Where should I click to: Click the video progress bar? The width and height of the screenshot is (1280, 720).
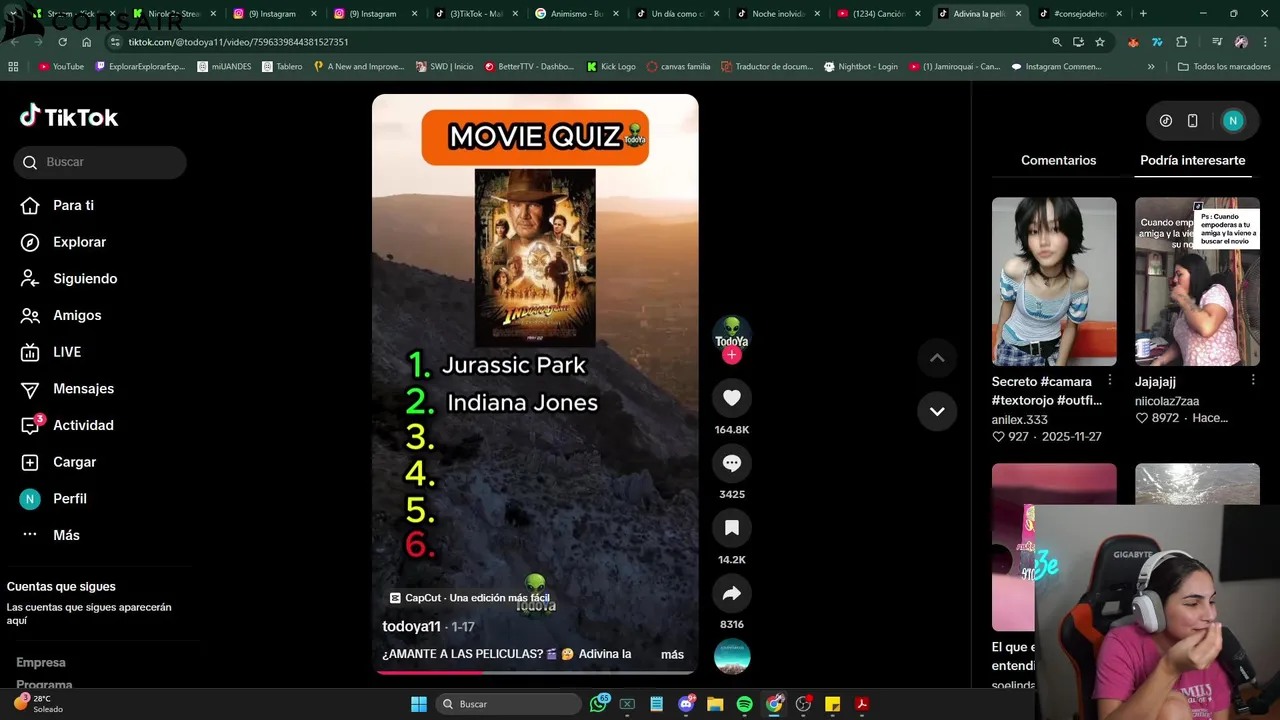pos(535,672)
